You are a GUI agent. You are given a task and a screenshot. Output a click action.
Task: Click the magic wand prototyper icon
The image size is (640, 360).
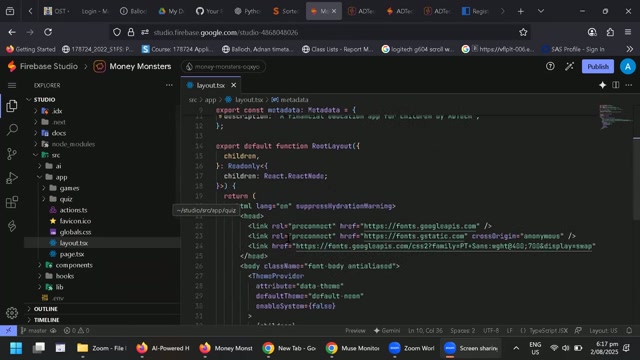coord(569,66)
